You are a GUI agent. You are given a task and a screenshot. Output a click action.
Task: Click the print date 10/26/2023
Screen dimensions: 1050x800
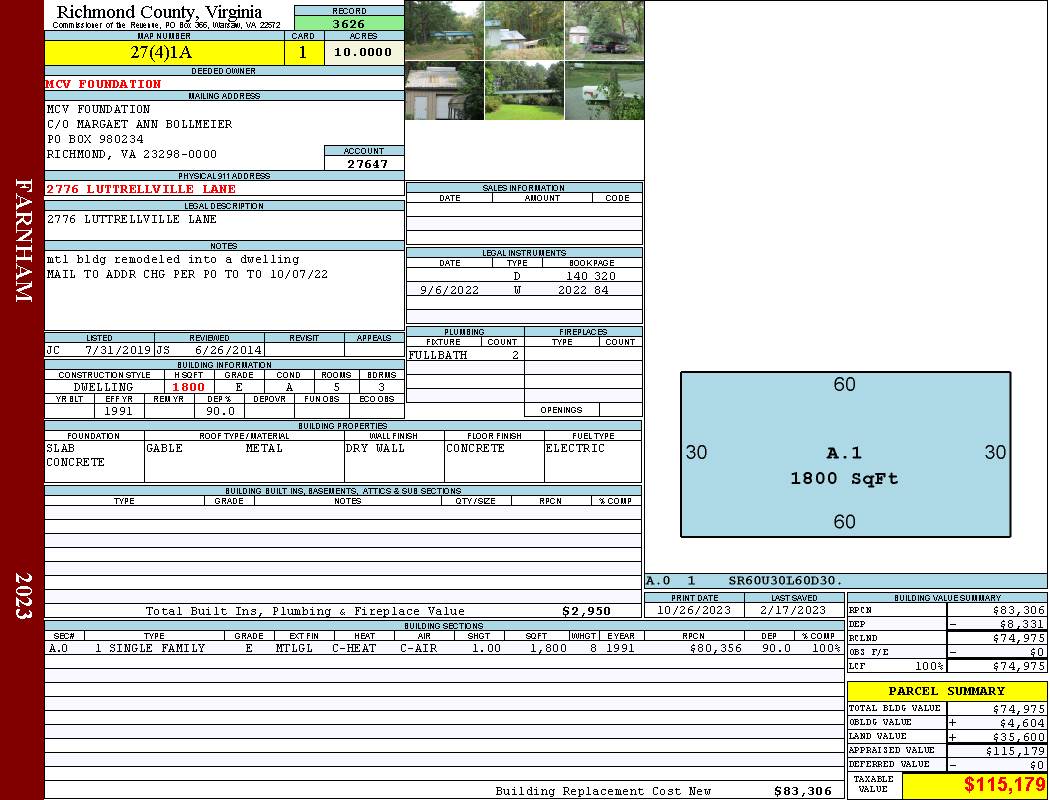pyautogui.click(x=693, y=610)
